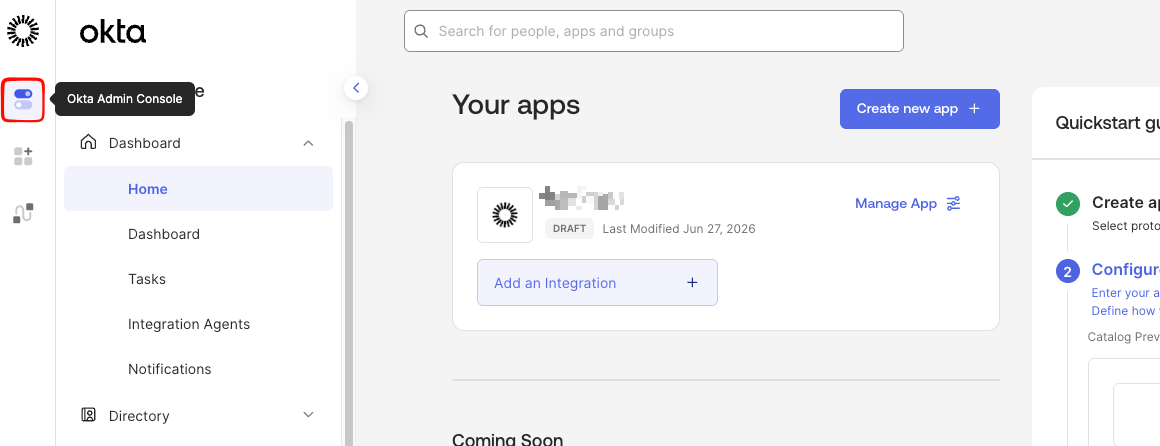Open Tasks in the sidebar
The height and width of the screenshot is (446, 1160).
click(x=146, y=279)
